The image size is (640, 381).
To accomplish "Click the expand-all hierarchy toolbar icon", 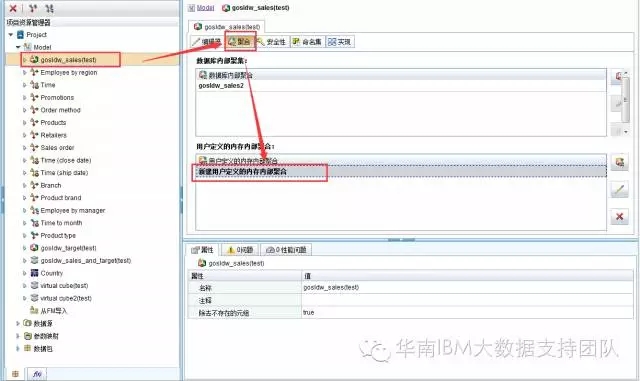I will [33, 8].
